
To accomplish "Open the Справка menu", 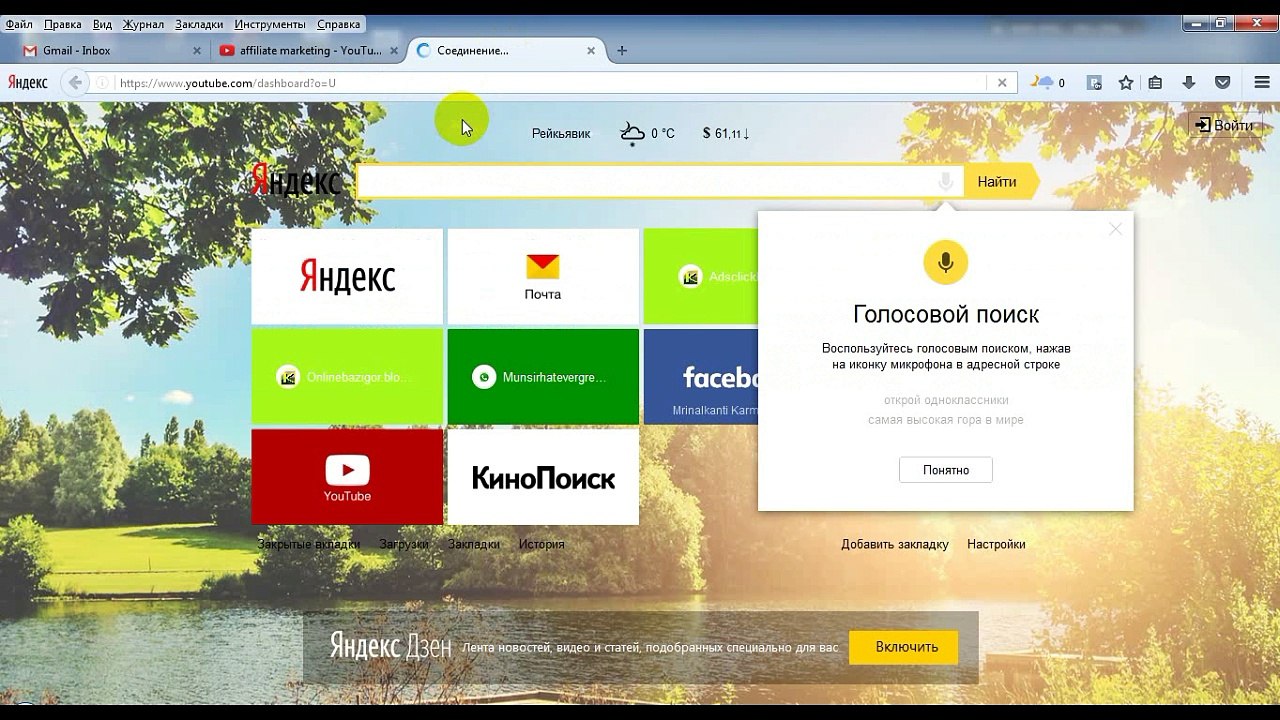I will 338,24.
